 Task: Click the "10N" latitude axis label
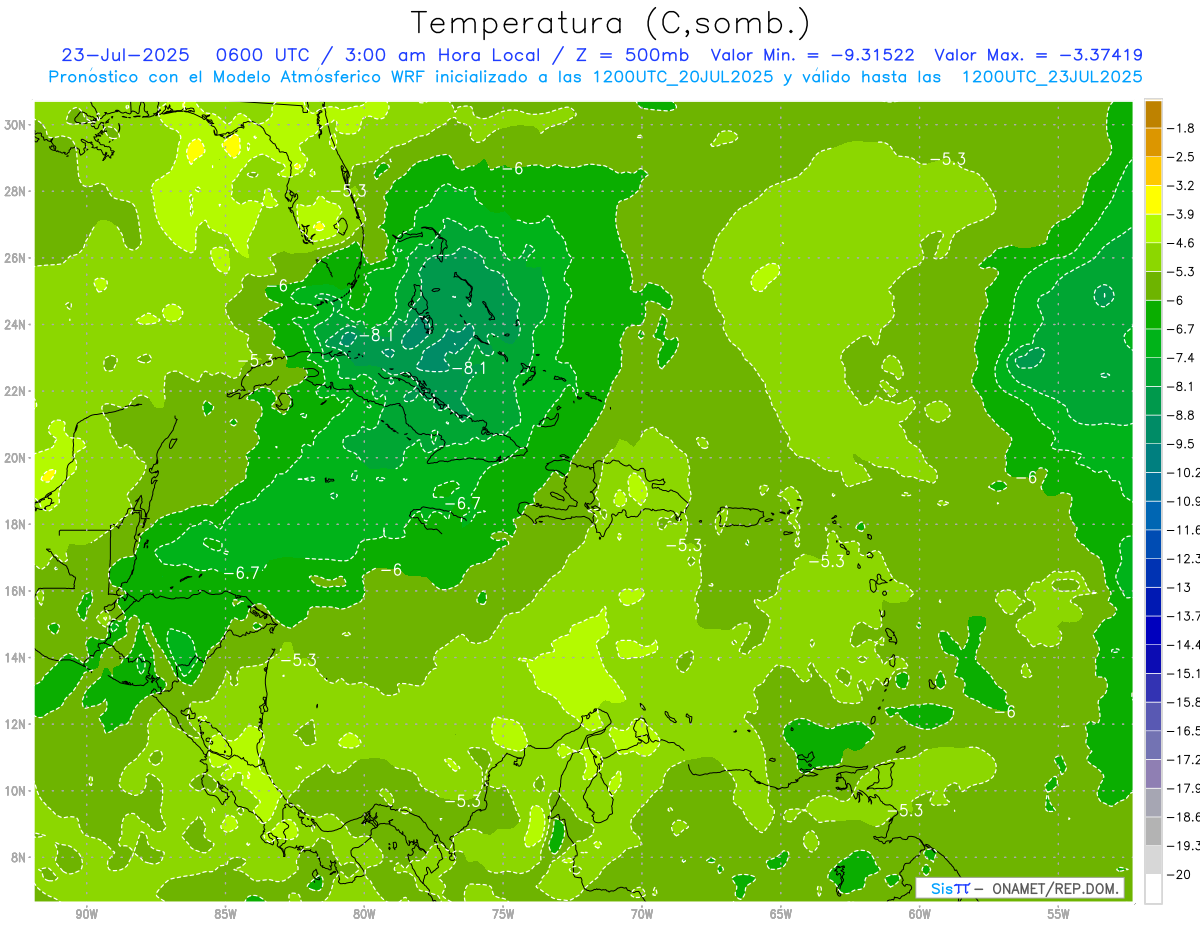point(16,790)
